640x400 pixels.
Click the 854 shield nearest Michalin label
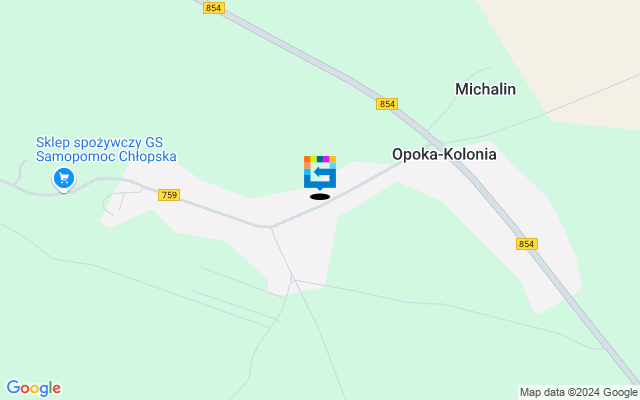pos(387,104)
